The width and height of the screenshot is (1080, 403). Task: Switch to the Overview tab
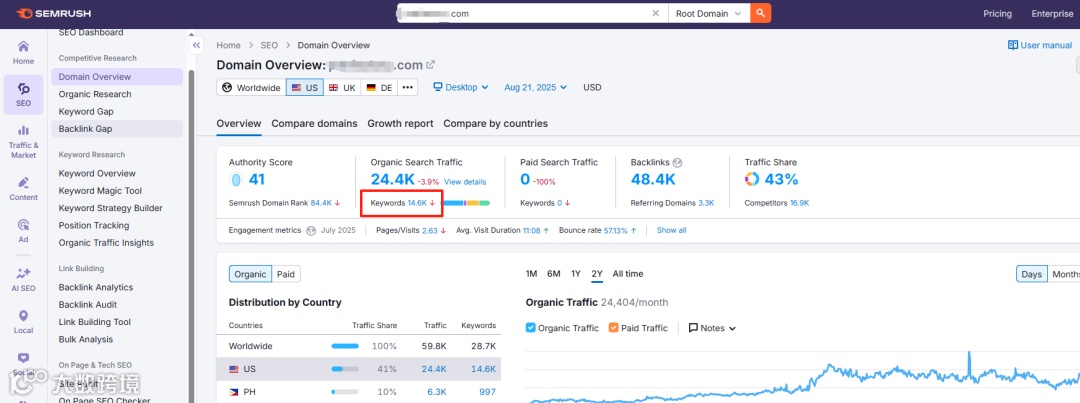click(239, 123)
